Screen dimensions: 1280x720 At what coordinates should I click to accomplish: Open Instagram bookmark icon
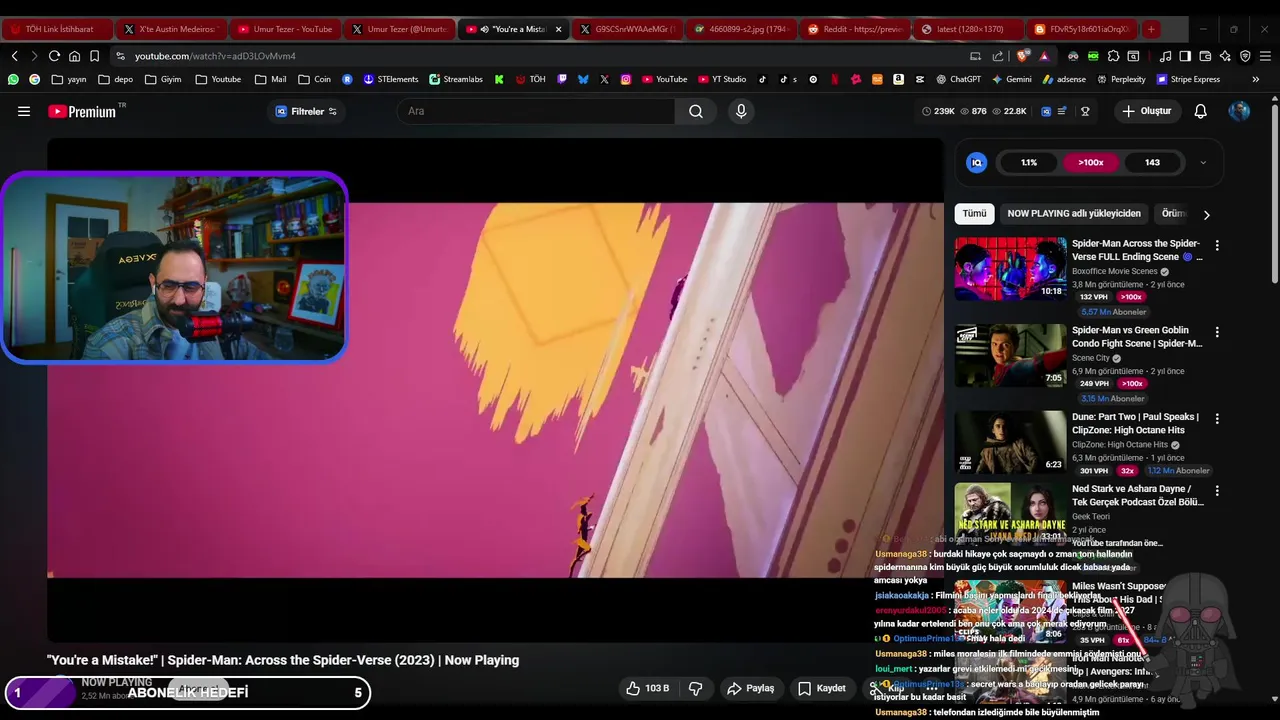[x=626, y=79]
